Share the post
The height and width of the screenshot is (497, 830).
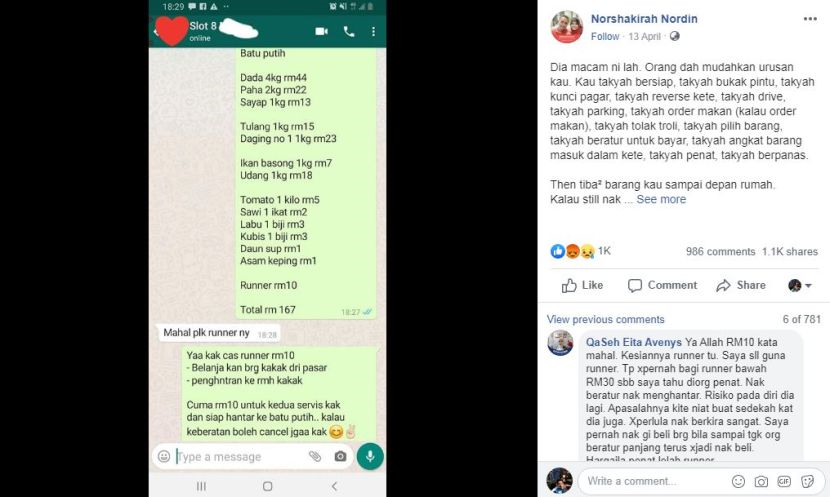click(741, 285)
